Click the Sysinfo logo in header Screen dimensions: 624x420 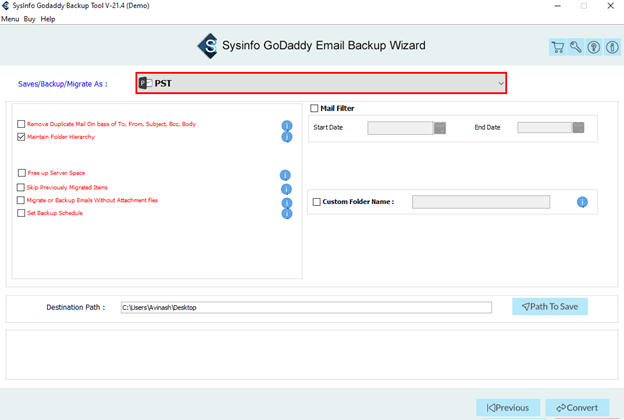[x=208, y=46]
